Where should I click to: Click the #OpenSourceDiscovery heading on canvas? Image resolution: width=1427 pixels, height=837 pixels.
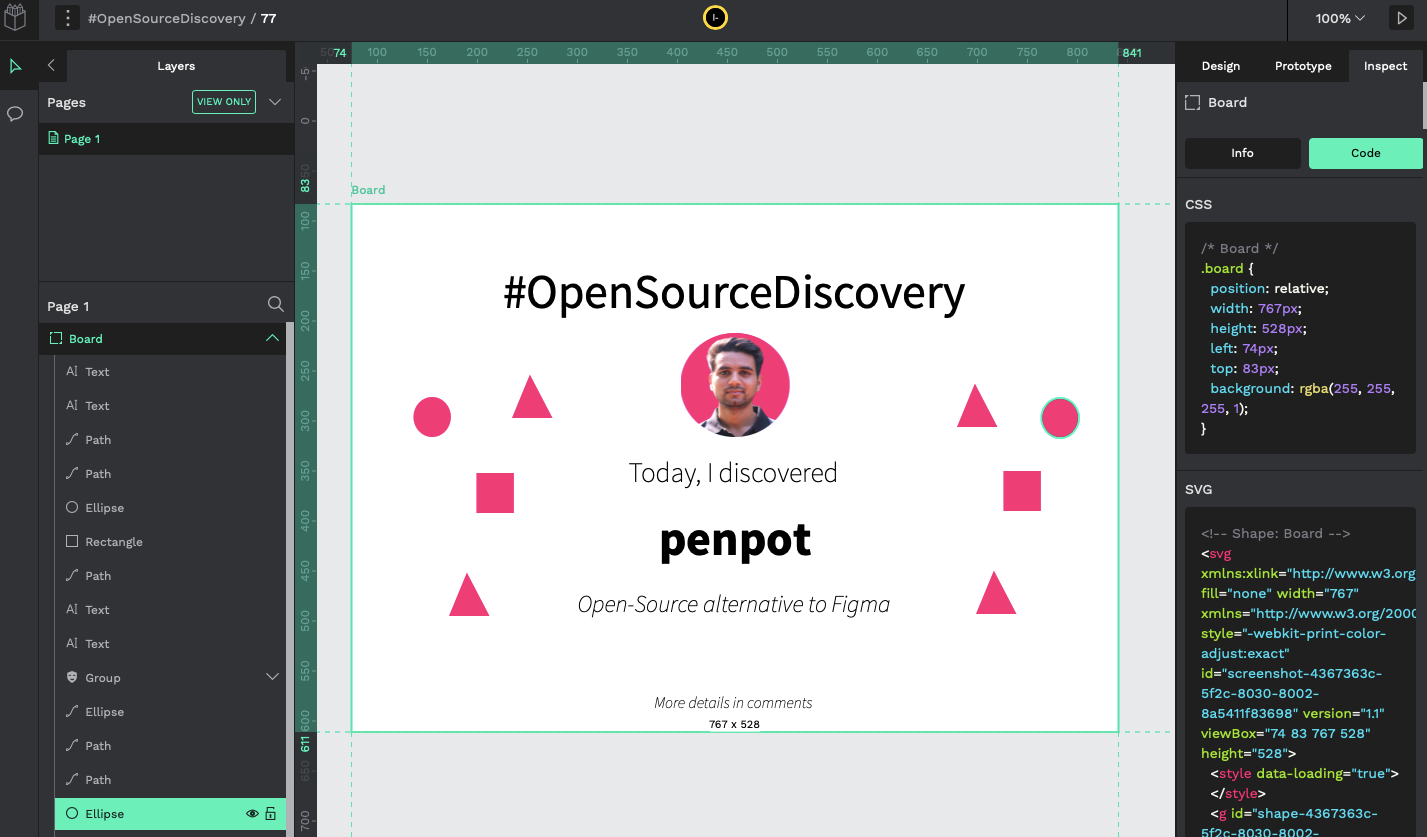[734, 292]
